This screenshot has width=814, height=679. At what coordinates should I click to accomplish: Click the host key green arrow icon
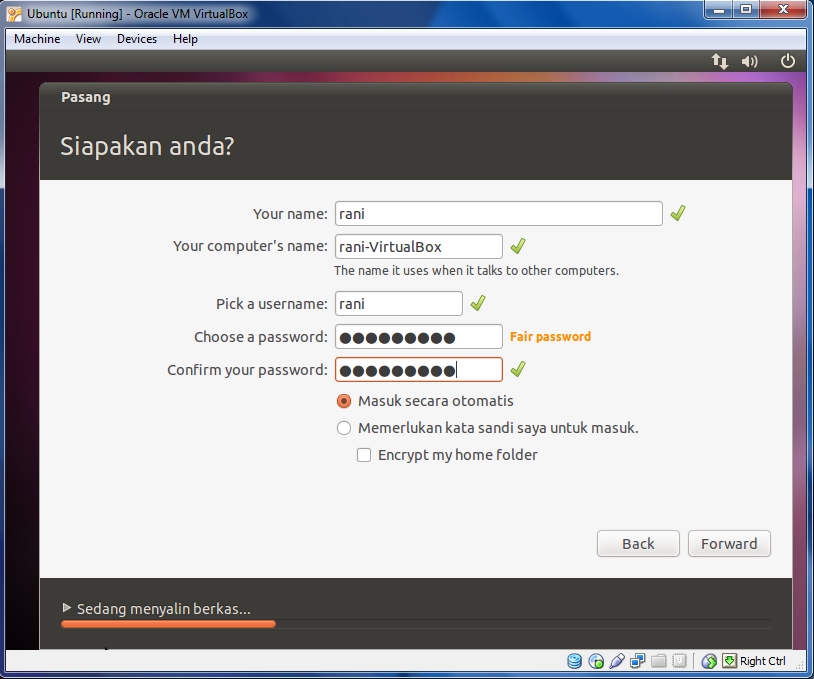pos(729,660)
